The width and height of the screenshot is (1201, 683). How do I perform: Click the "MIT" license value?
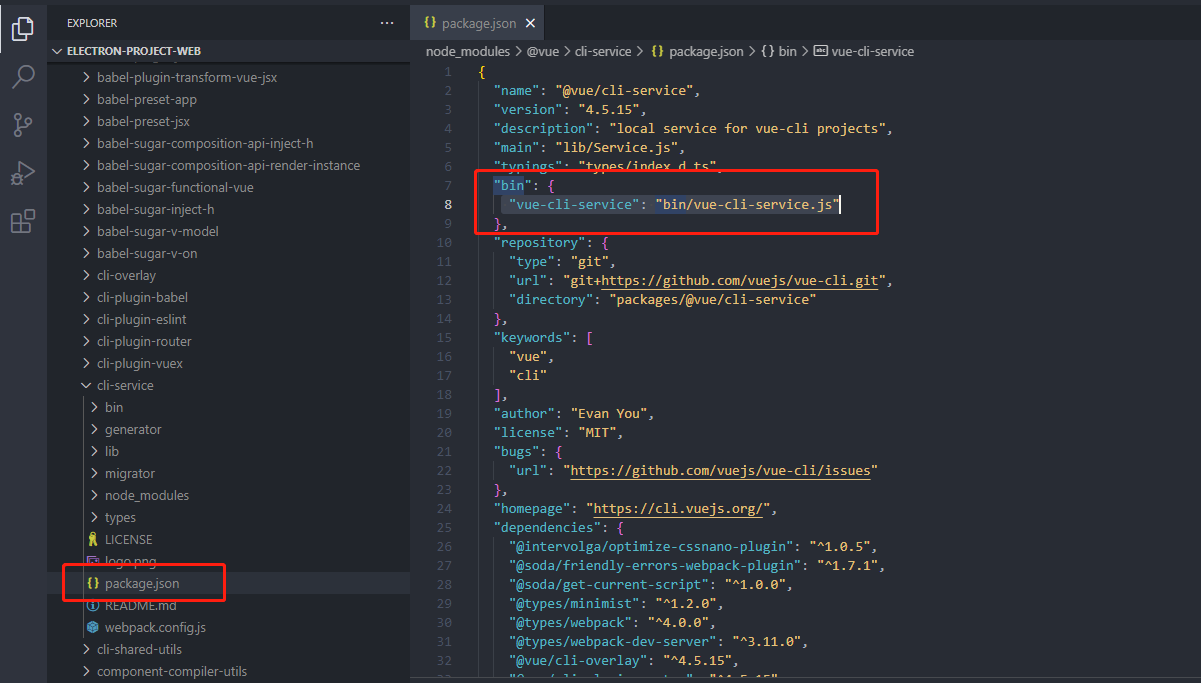click(x=597, y=432)
